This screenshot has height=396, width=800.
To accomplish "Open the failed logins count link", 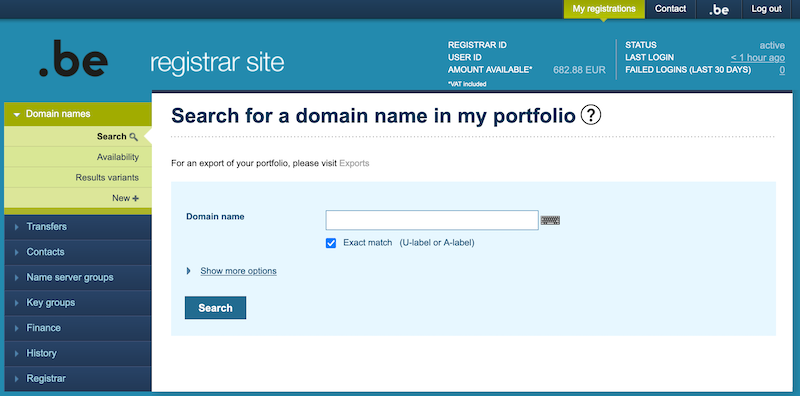I will tap(782, 70).
